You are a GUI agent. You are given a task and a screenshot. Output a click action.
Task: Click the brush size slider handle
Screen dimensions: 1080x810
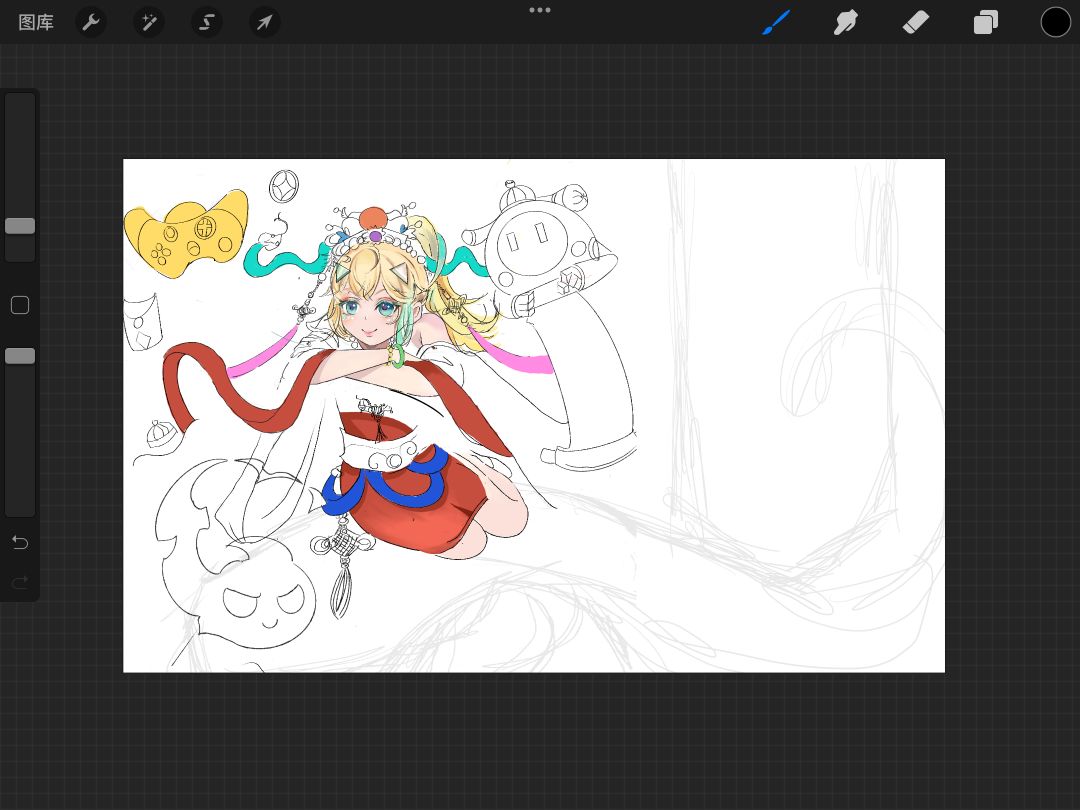pos(20,226)
